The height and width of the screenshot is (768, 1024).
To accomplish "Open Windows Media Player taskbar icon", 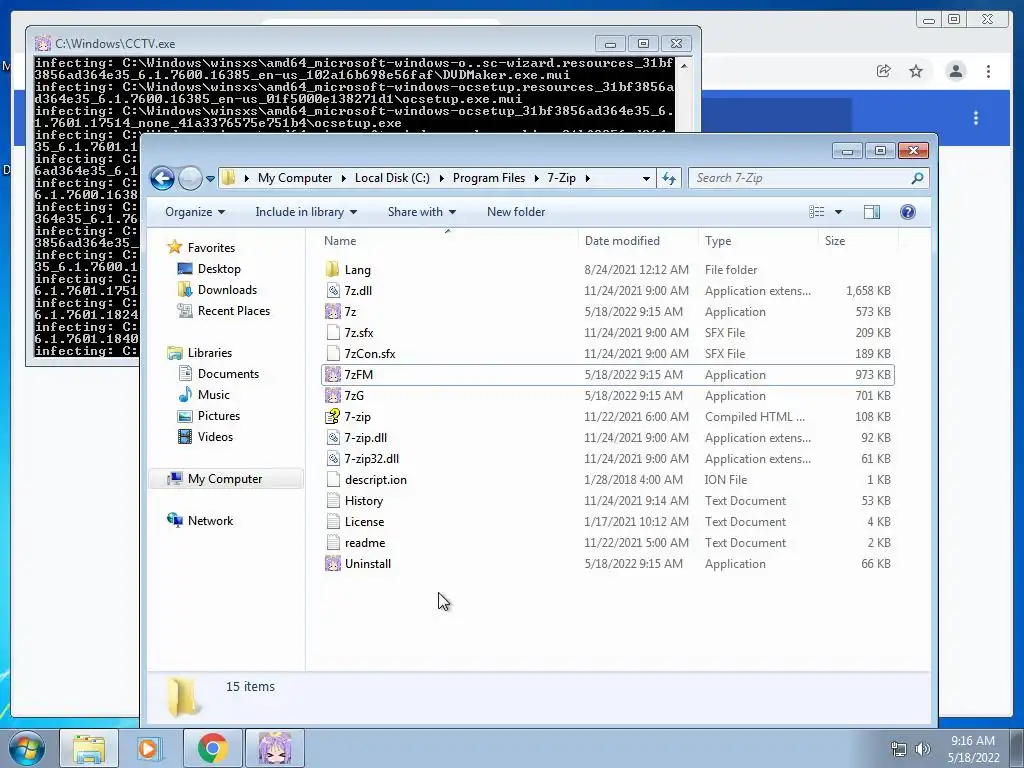I will pyautogui.click(x=149, y=748).
